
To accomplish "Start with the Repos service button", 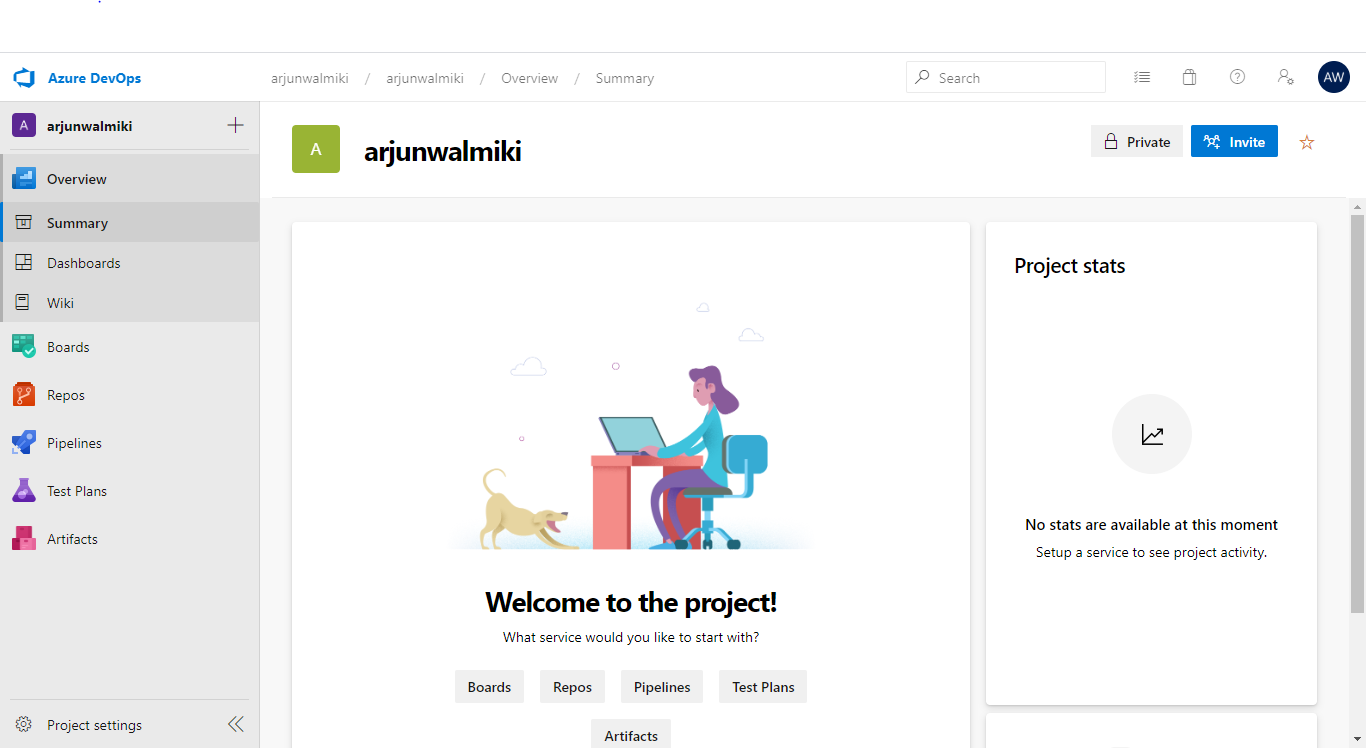I will 572,687.
